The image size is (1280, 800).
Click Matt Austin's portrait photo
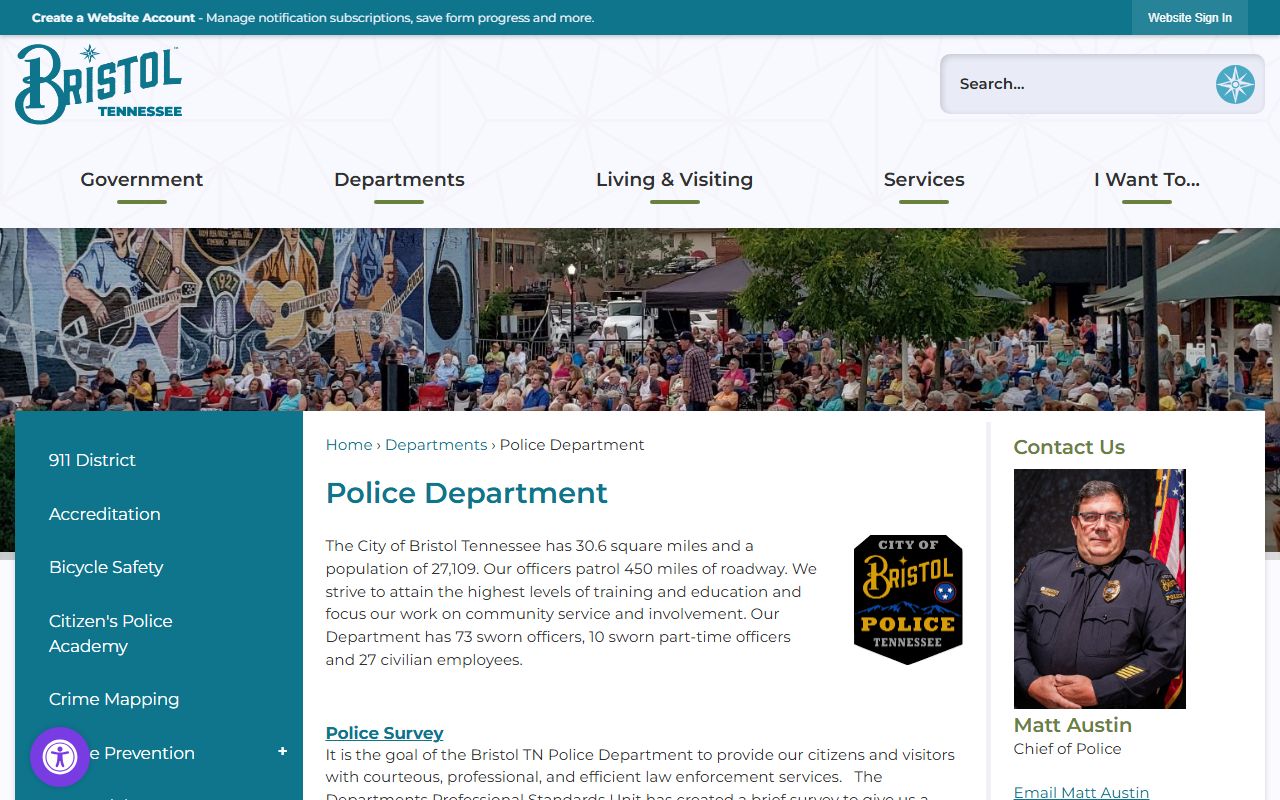1100,589
